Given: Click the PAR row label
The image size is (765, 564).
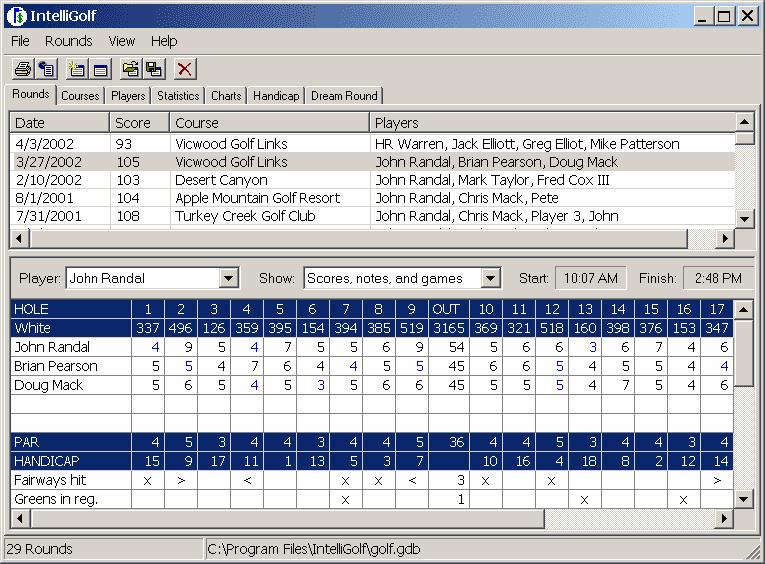Looking at the screenshot, I should pyautogui.click(x=26, y=442).
